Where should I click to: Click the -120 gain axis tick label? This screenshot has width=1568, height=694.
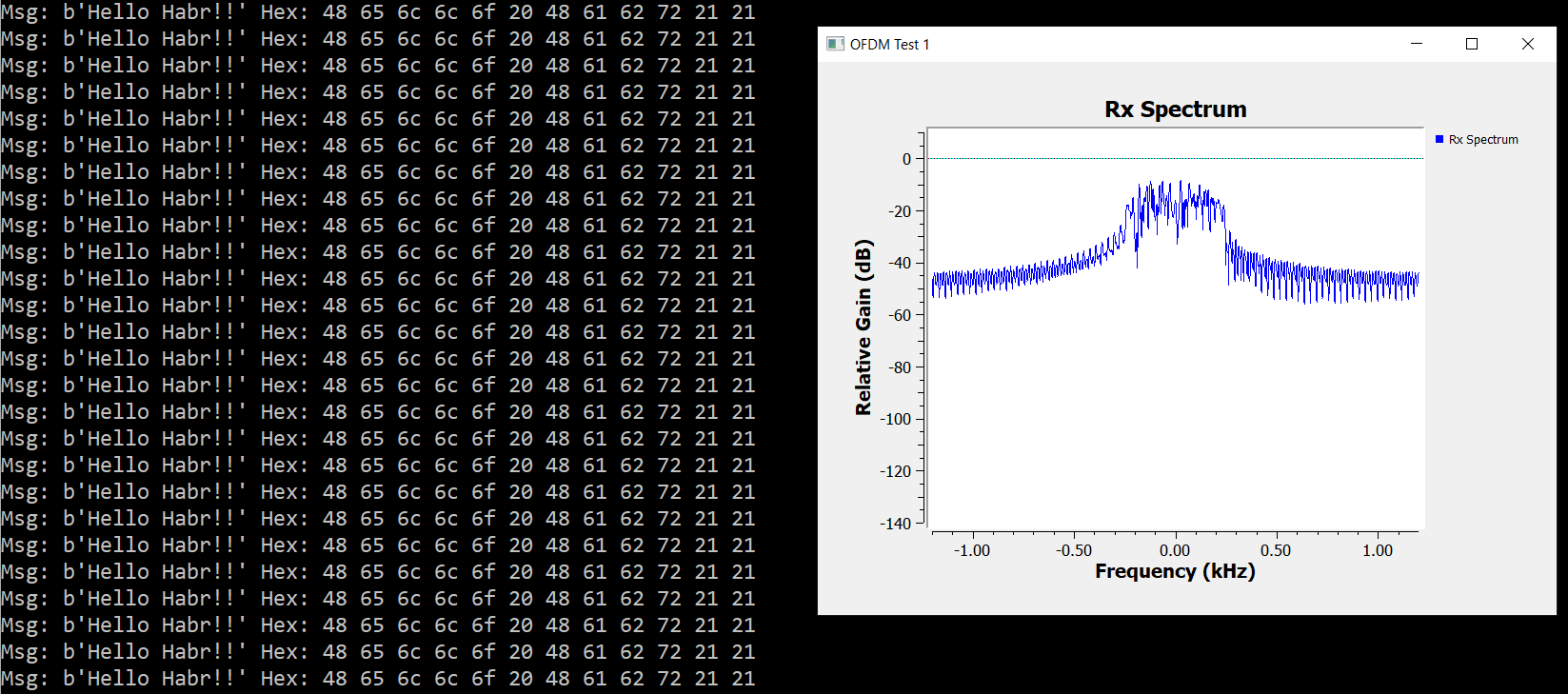(896, 471)
